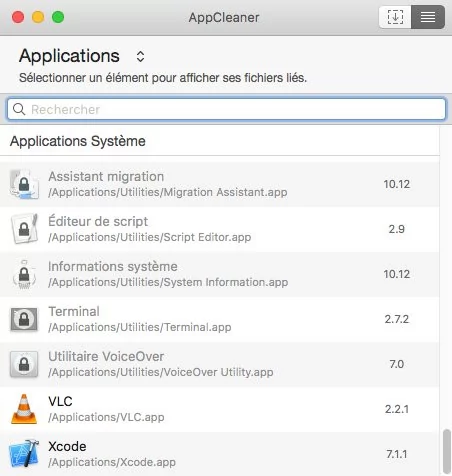Screen dimensions: 452x476
Task: Switch to drop zone view button
Action: [395, 17]
